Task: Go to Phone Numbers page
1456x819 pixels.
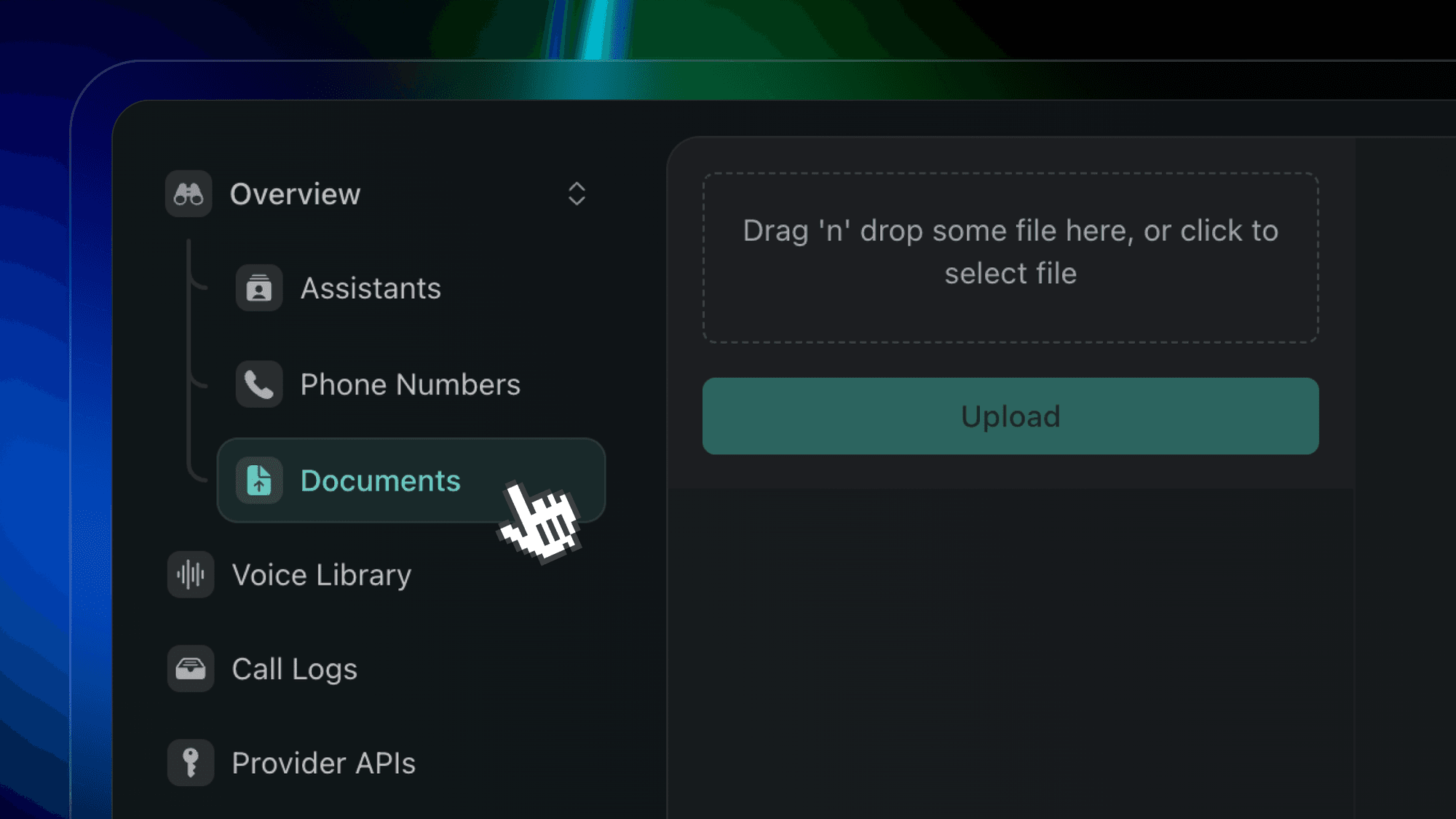Action: coord(410,384)
